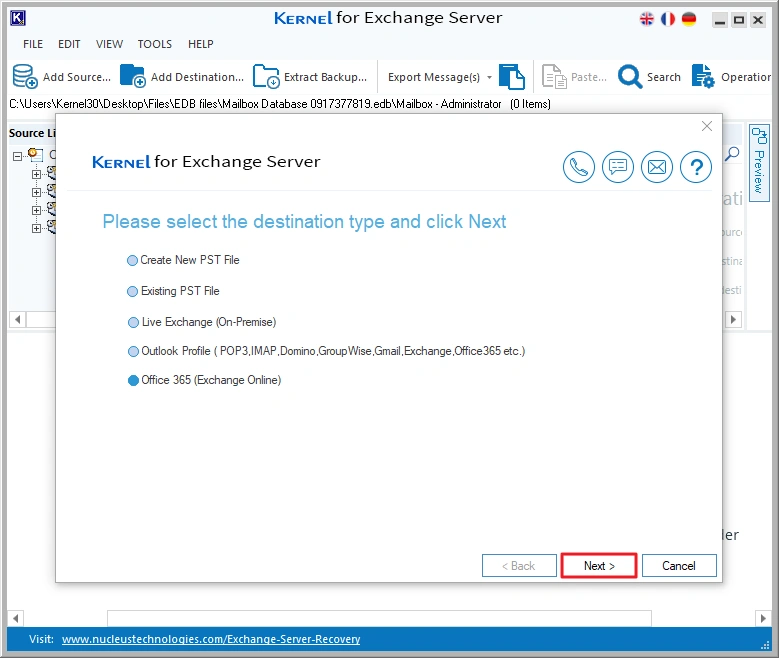Click Extract Backup label in toolbar
Screen dimensions: 779x658
click(x=325, y=77)
